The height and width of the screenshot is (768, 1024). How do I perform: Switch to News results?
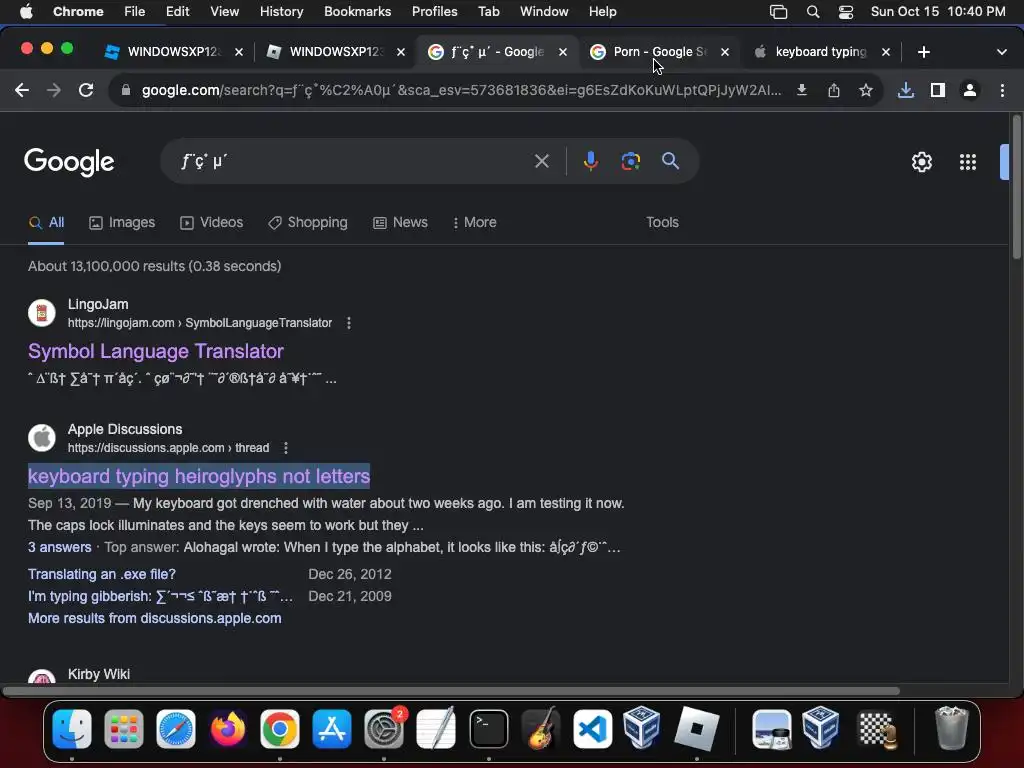pyautogui.click(x=400, y=223)
